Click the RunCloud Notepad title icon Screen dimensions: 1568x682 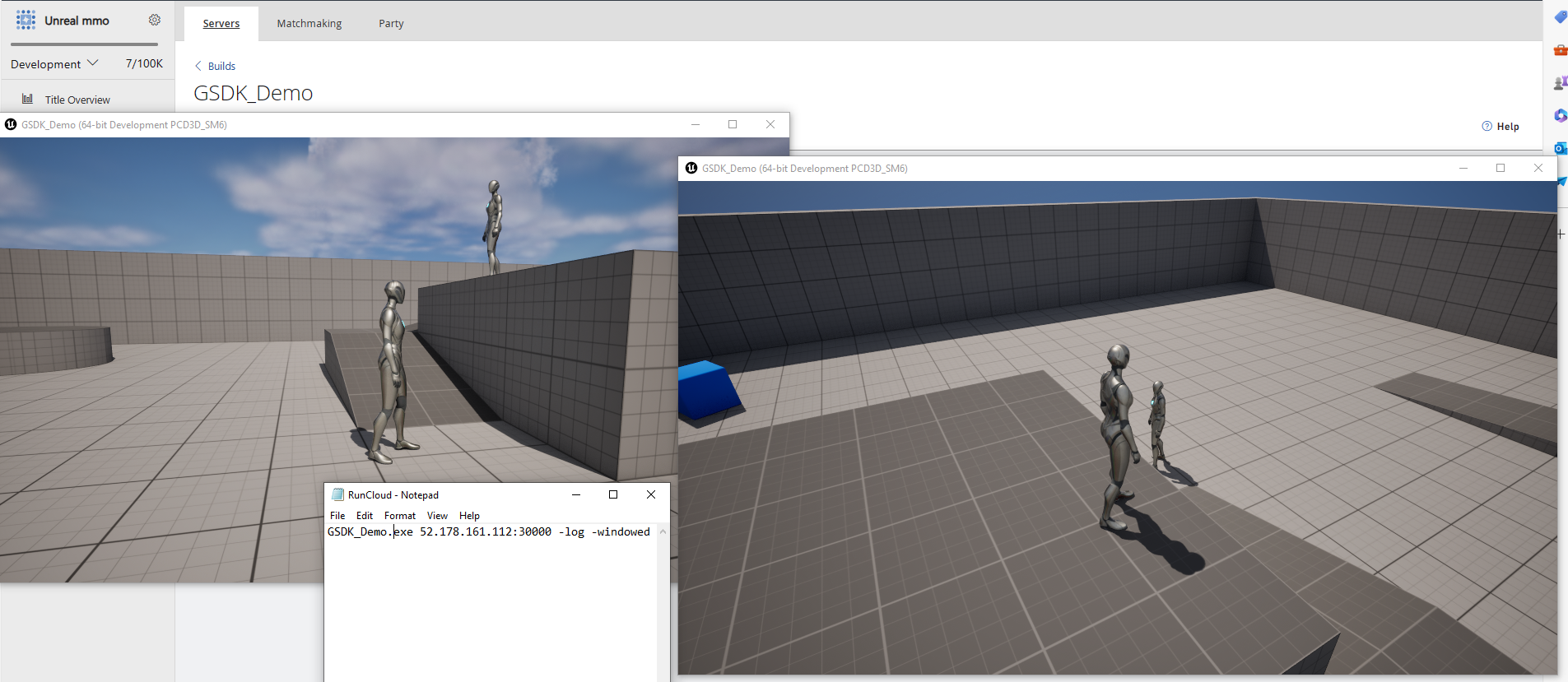click(337, 494)
